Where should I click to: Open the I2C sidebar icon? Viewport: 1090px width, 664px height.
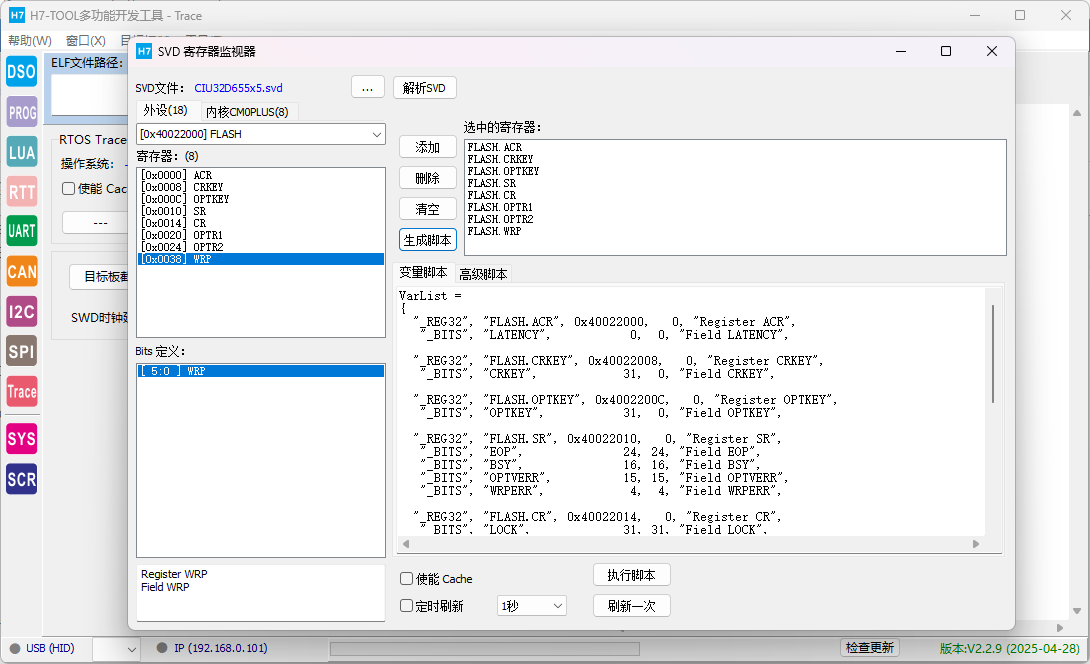22,311
